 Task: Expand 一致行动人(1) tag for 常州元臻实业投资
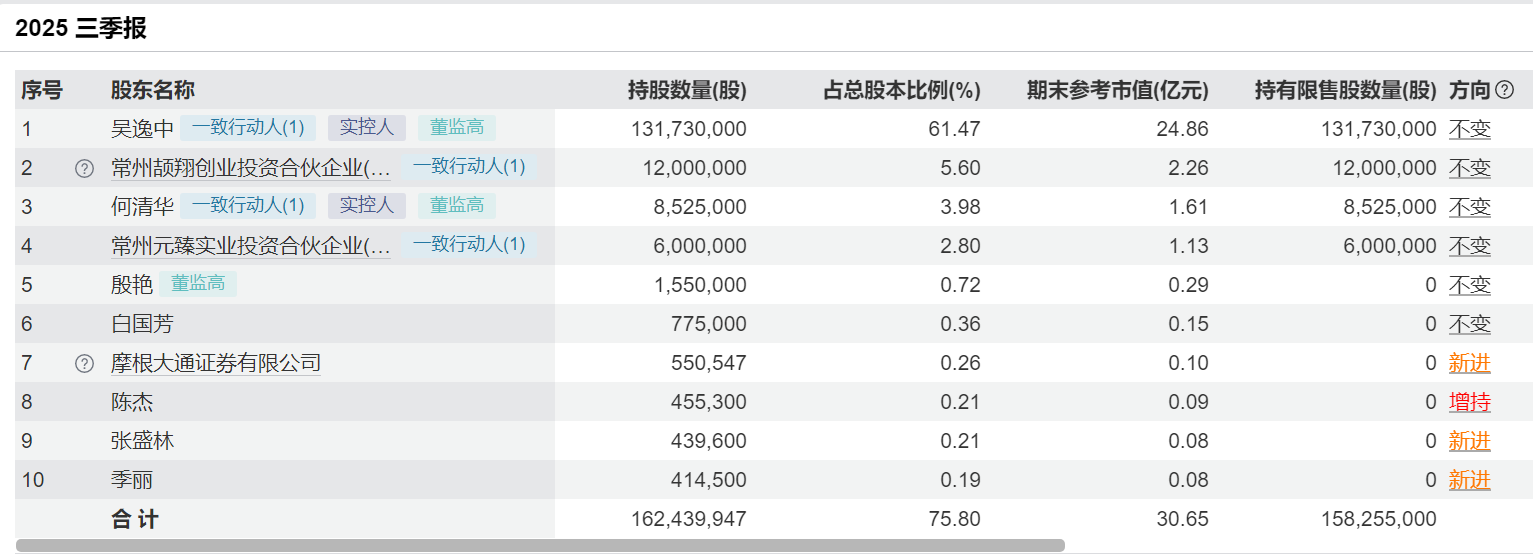(x=469, y=245)
